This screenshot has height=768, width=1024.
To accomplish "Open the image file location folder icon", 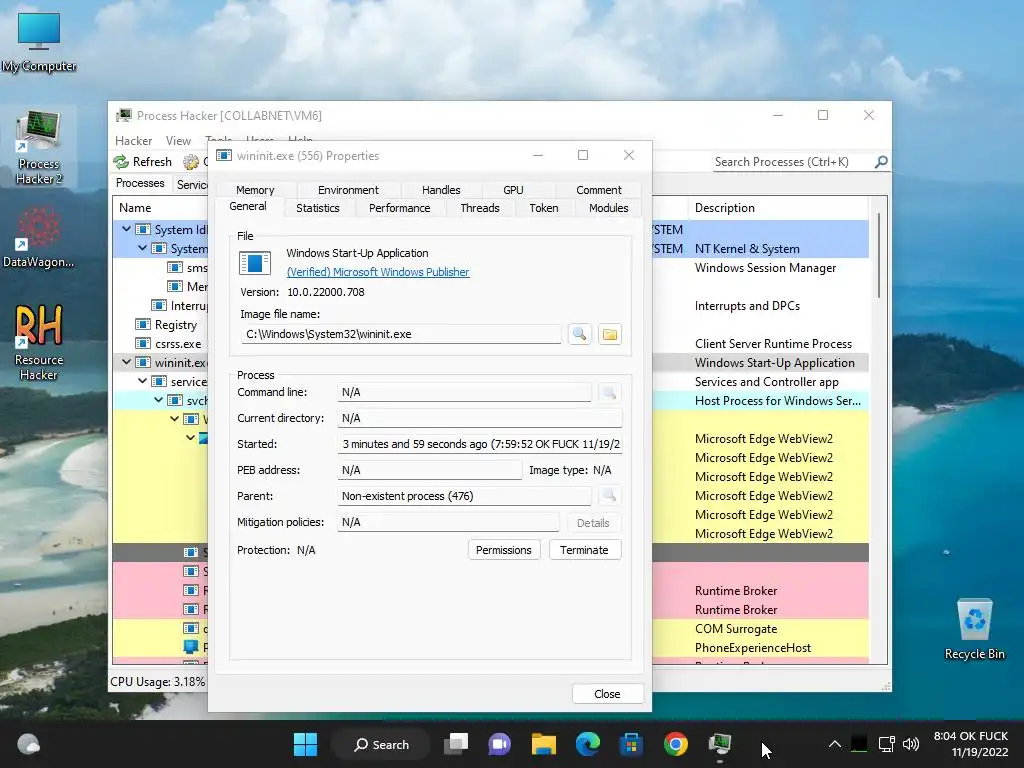I will (610, 334).
